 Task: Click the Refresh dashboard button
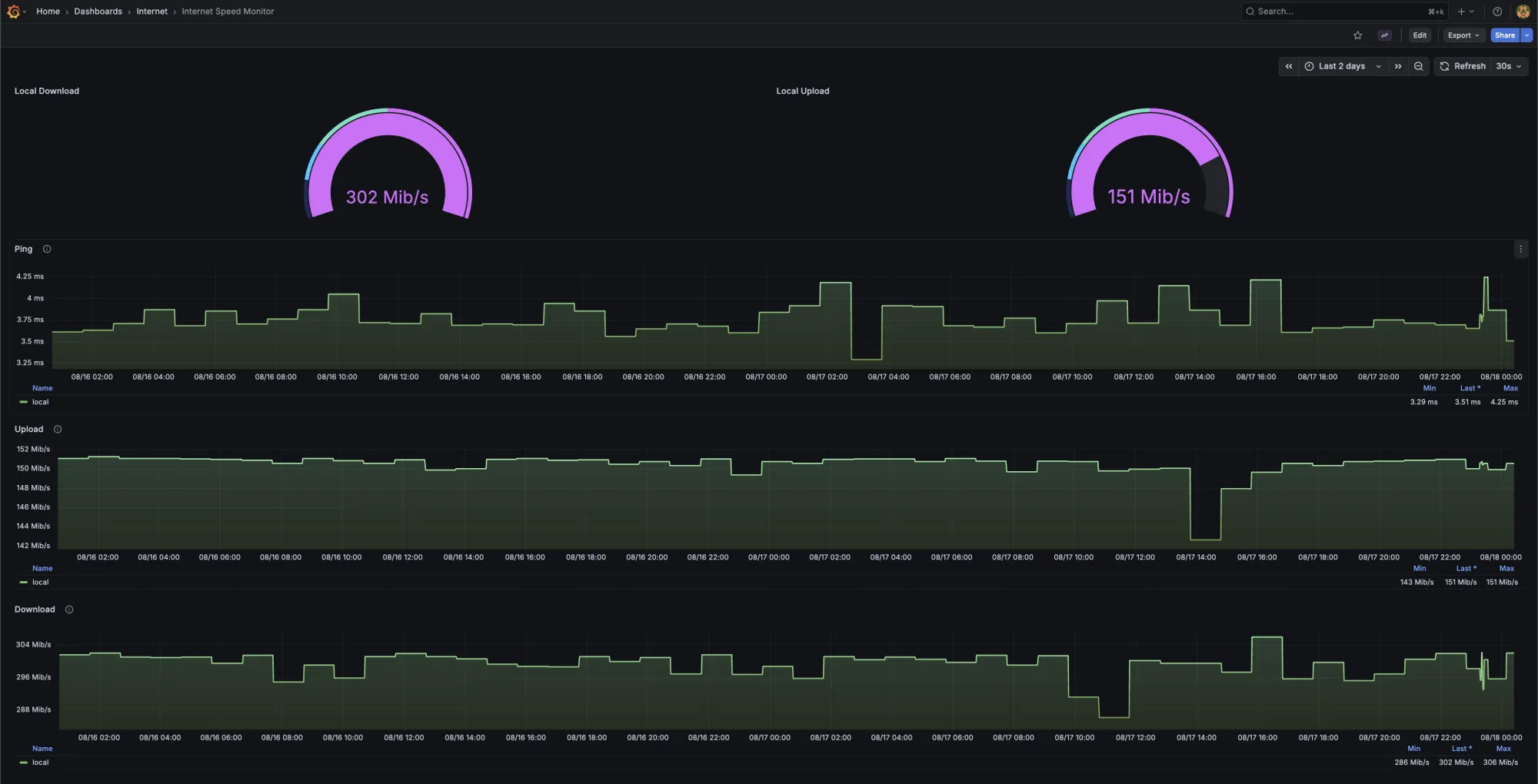[1463, 66]
